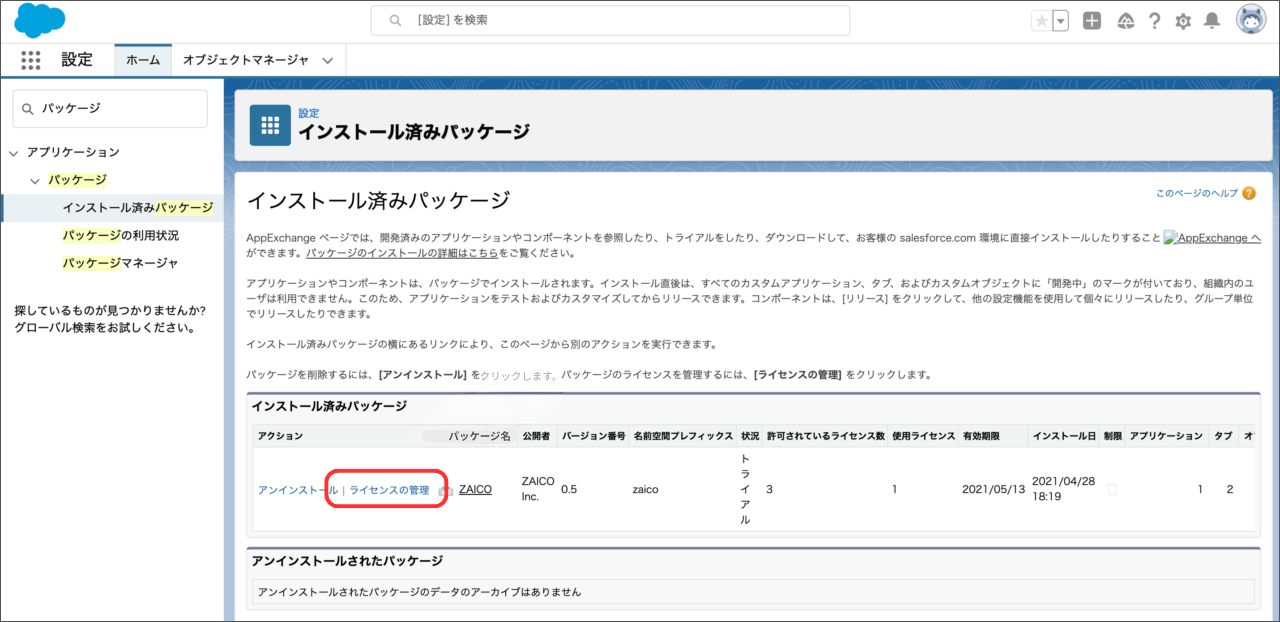Image resolution: width=1280 pixels, height=622 pixels.
Task: Click the orange help icon beside このページのヘルプ
Action: point(1248,193)
